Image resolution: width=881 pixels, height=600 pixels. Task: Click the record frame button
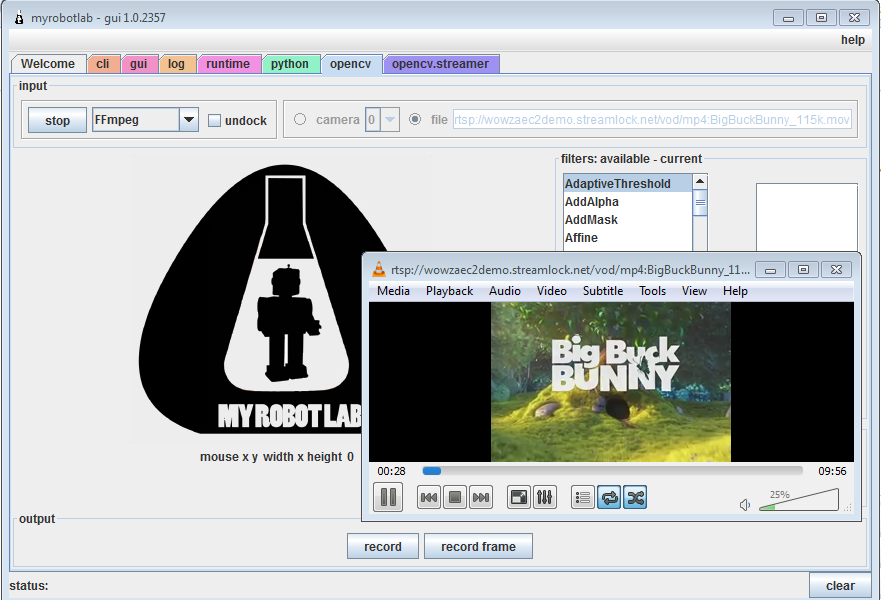478,547
